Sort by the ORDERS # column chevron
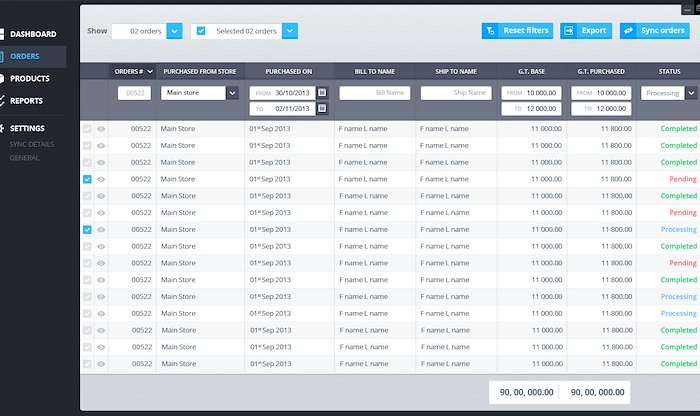Image resolution: width=700 pixels, height=416 pixels. click(150, 71)
